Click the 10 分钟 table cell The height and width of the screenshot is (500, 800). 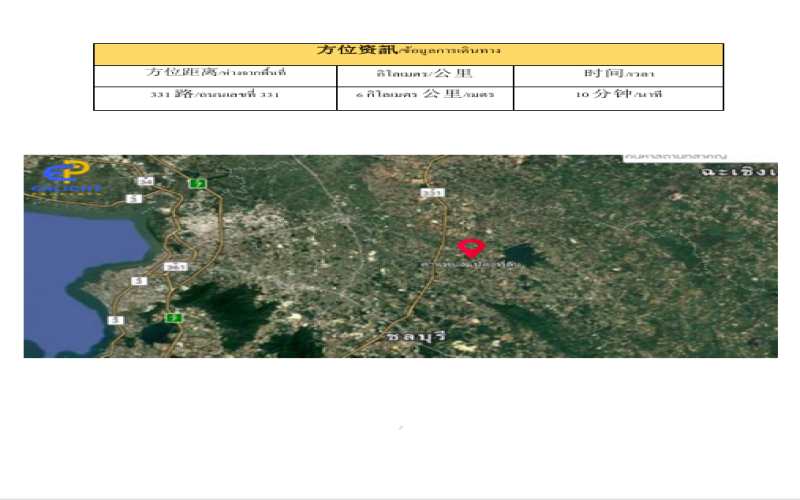tap(618, 97)
